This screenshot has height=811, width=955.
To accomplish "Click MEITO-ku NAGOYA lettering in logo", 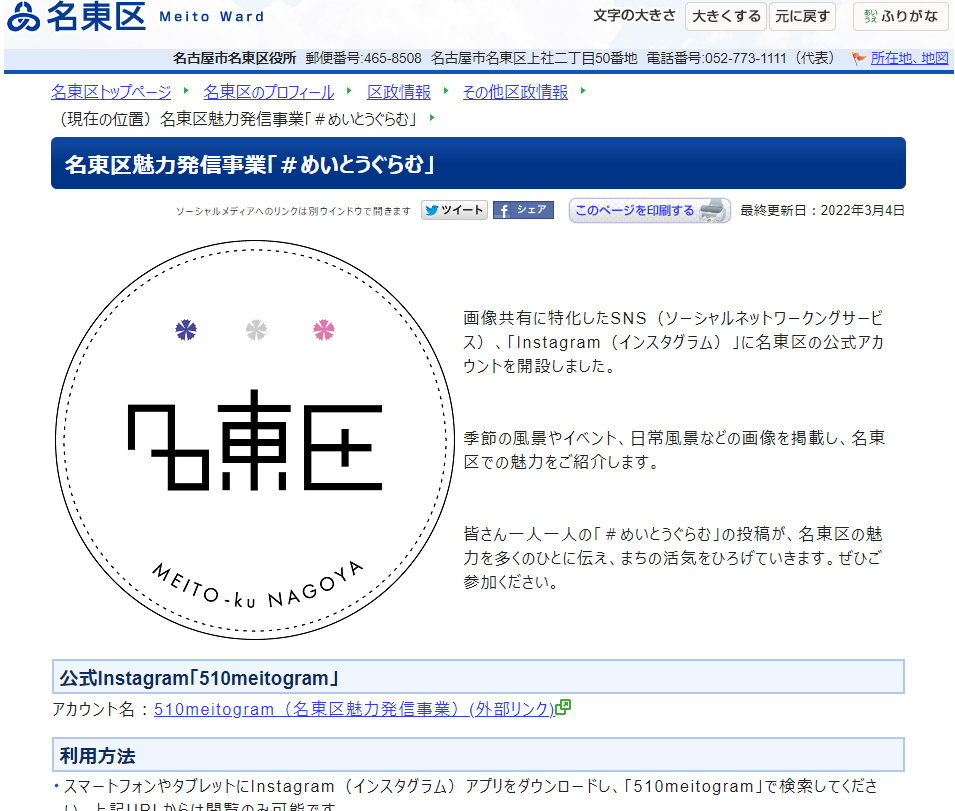I will [257, 586].
